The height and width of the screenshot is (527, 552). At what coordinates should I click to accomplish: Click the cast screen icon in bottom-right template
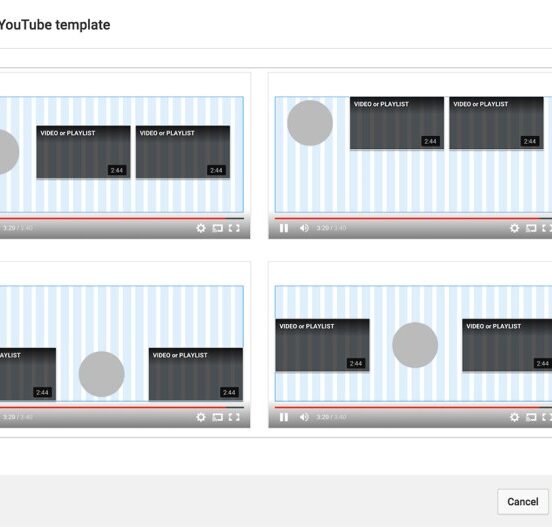pos(531,418)
